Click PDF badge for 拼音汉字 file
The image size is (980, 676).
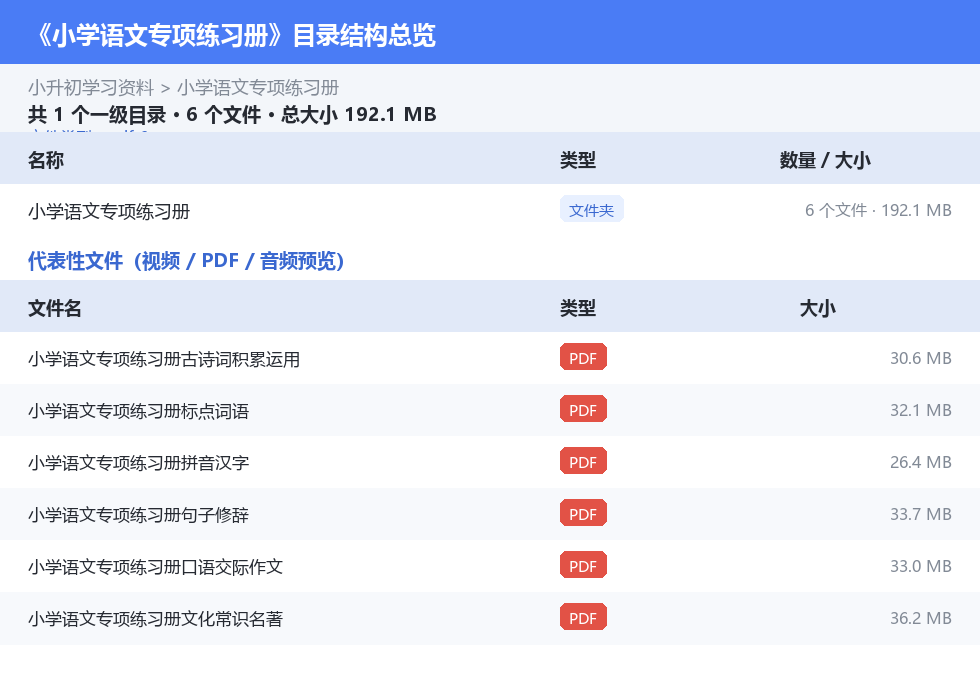pos(583,461)
